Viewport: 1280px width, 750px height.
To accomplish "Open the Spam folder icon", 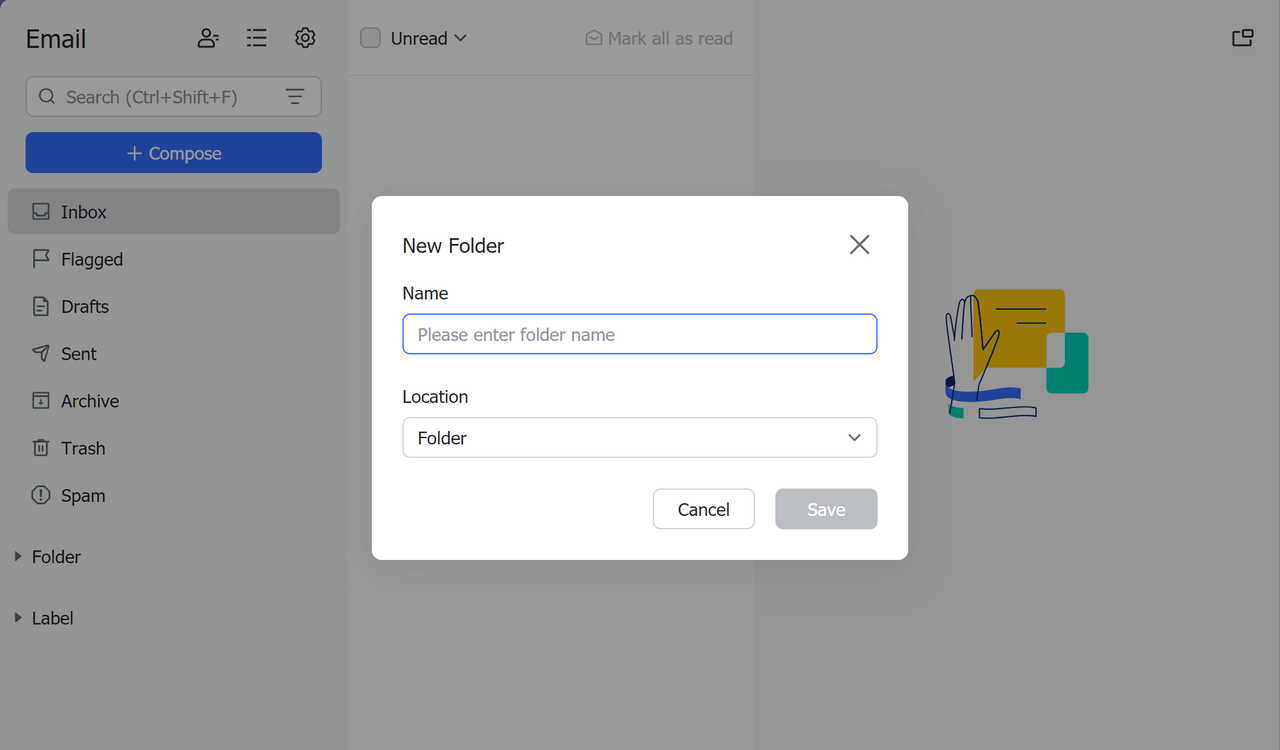I will [x=40, y=495].
